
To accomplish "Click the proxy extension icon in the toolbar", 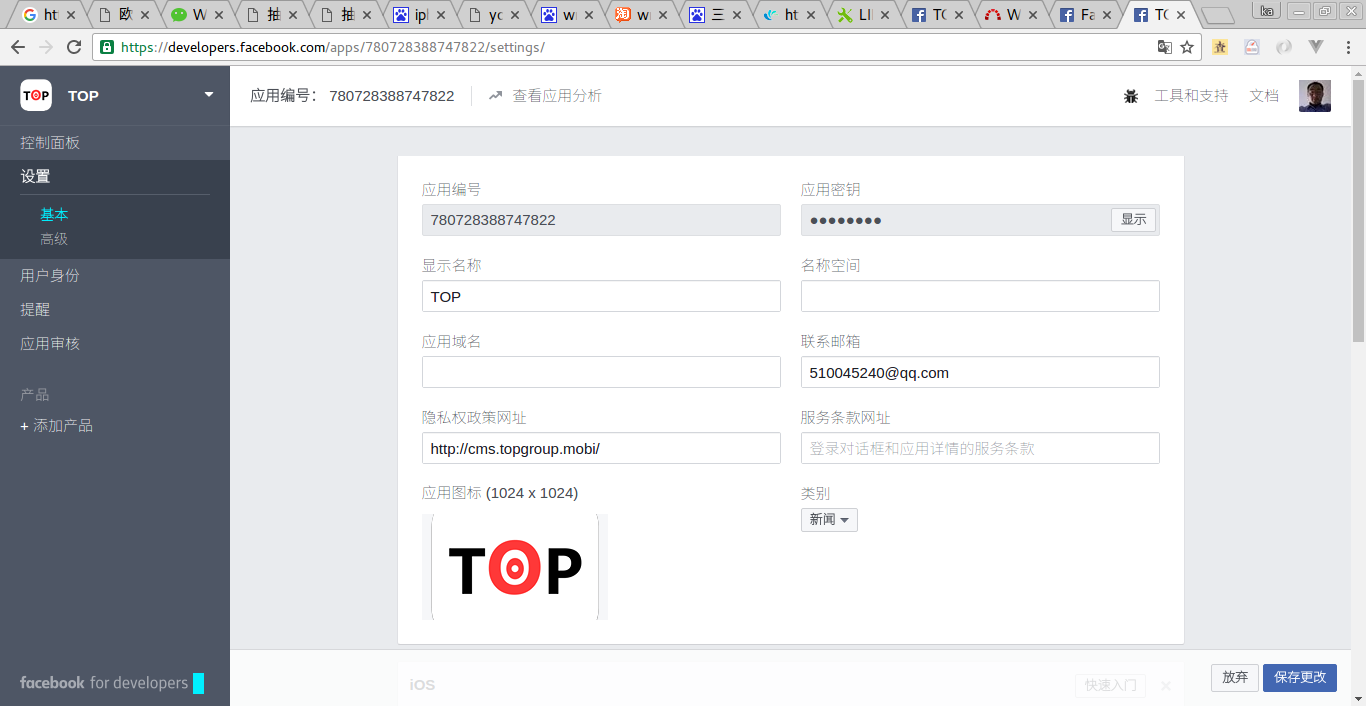I will (1252, 46).
